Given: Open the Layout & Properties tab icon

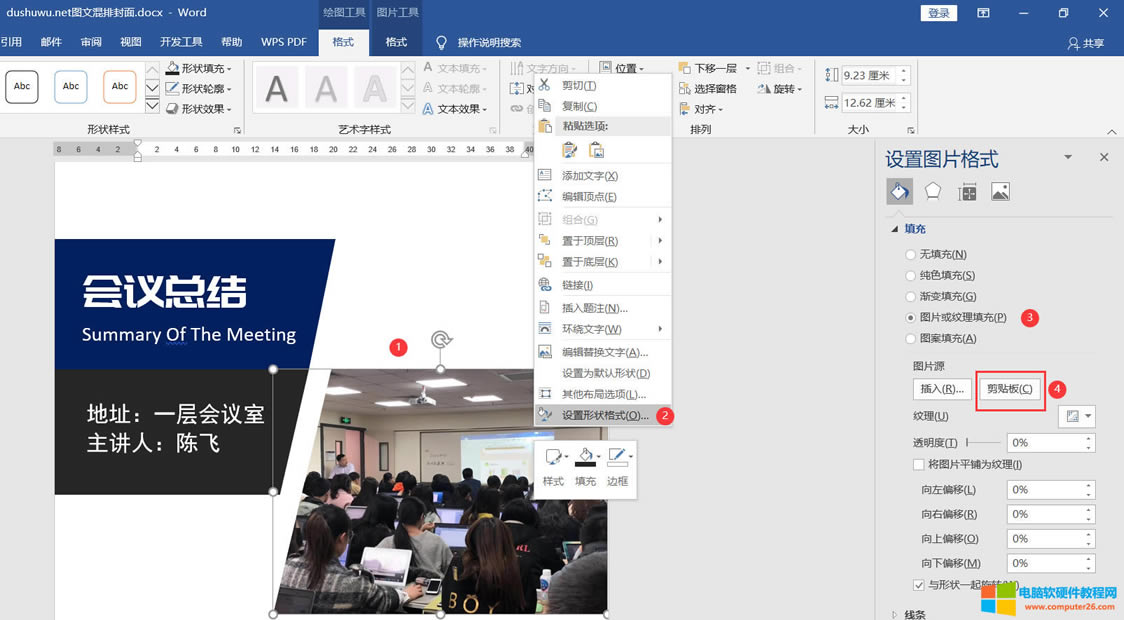Looking at the screenshot, I should (x=967, y=192).
